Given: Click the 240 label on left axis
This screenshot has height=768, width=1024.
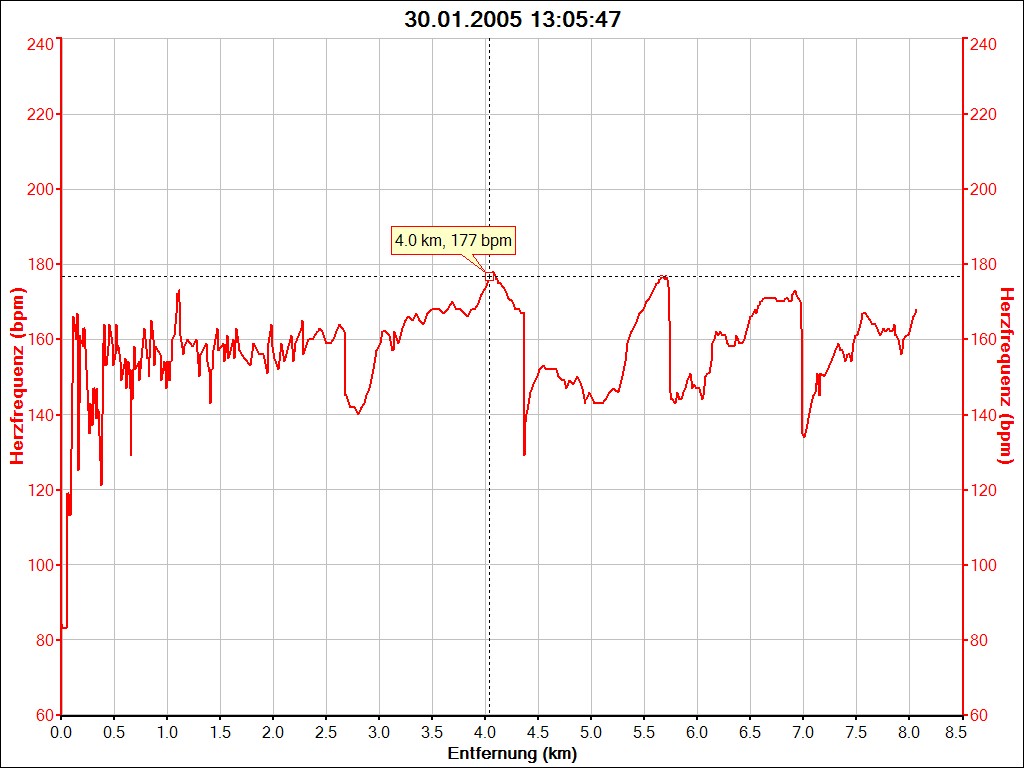Looking at the screenshot, I should [40, 44].
